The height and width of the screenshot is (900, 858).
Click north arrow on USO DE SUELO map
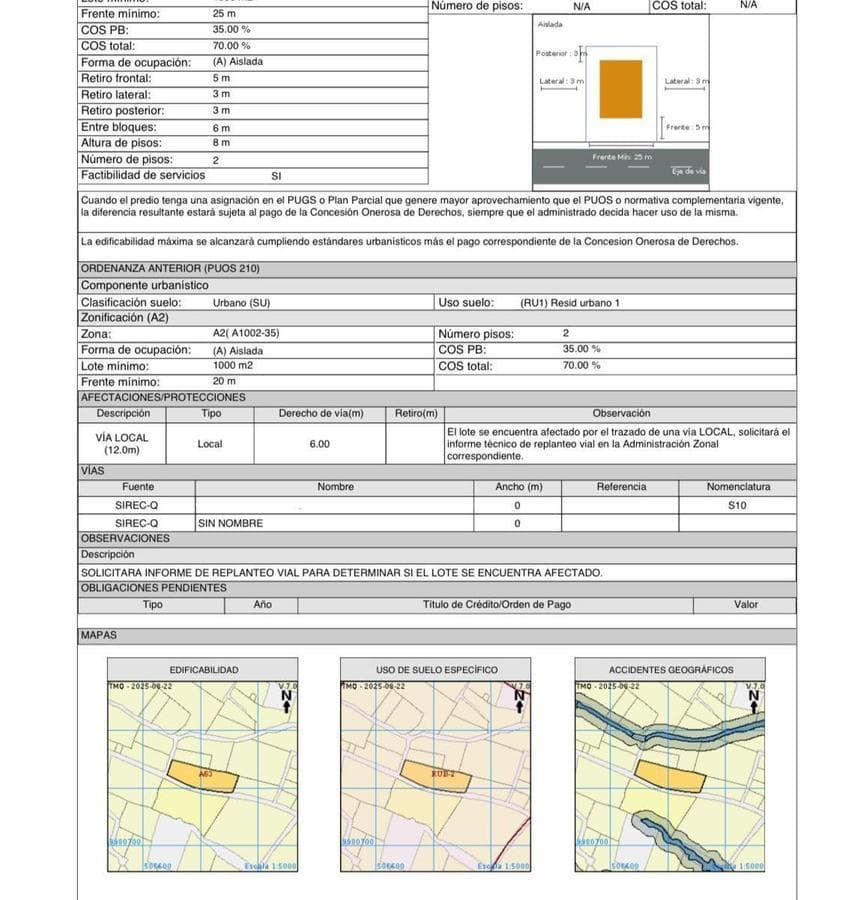[519, 701]
